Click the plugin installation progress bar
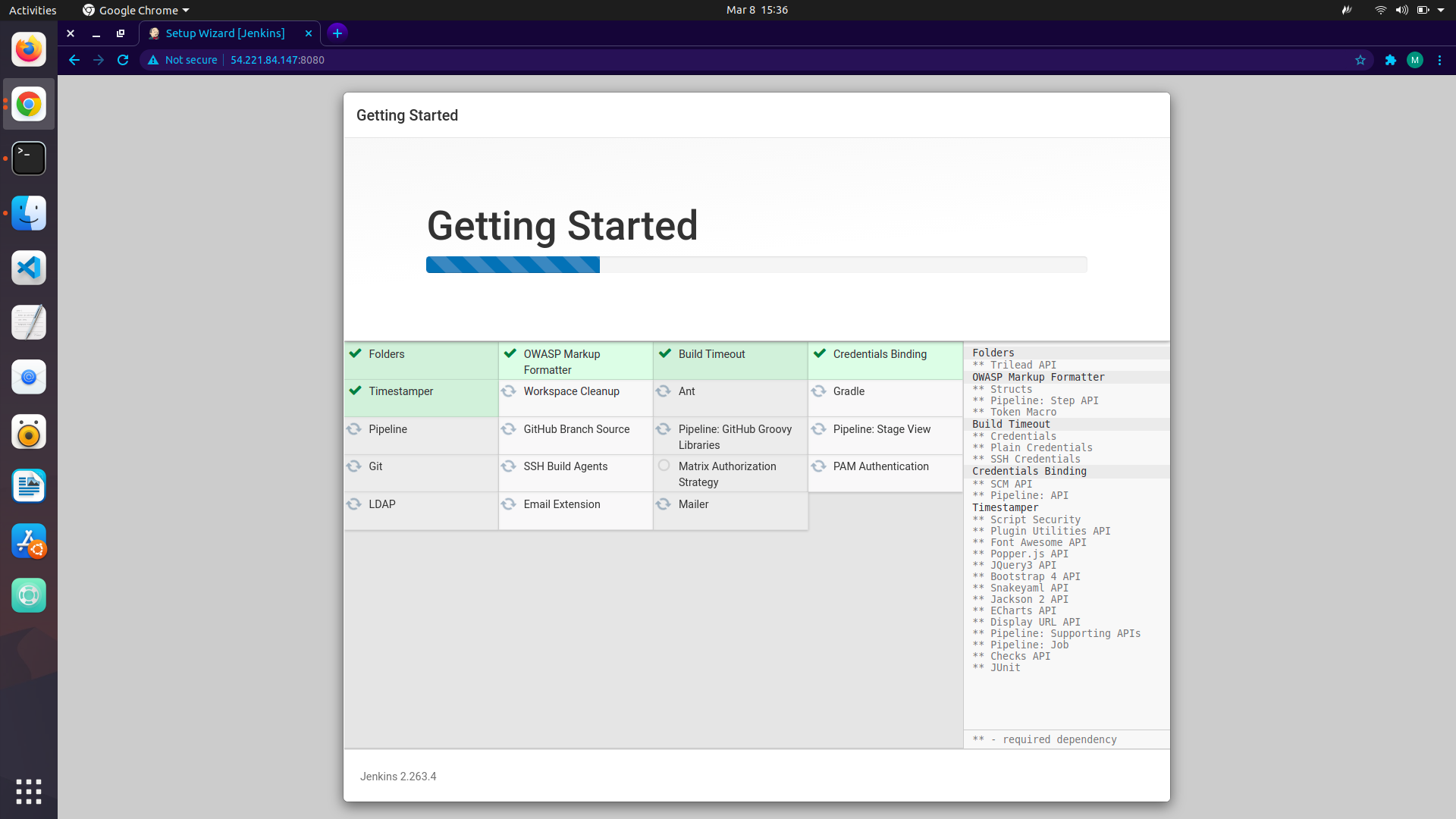The height and width of the screenshot is (819, 1456). [x=756, y=265]
